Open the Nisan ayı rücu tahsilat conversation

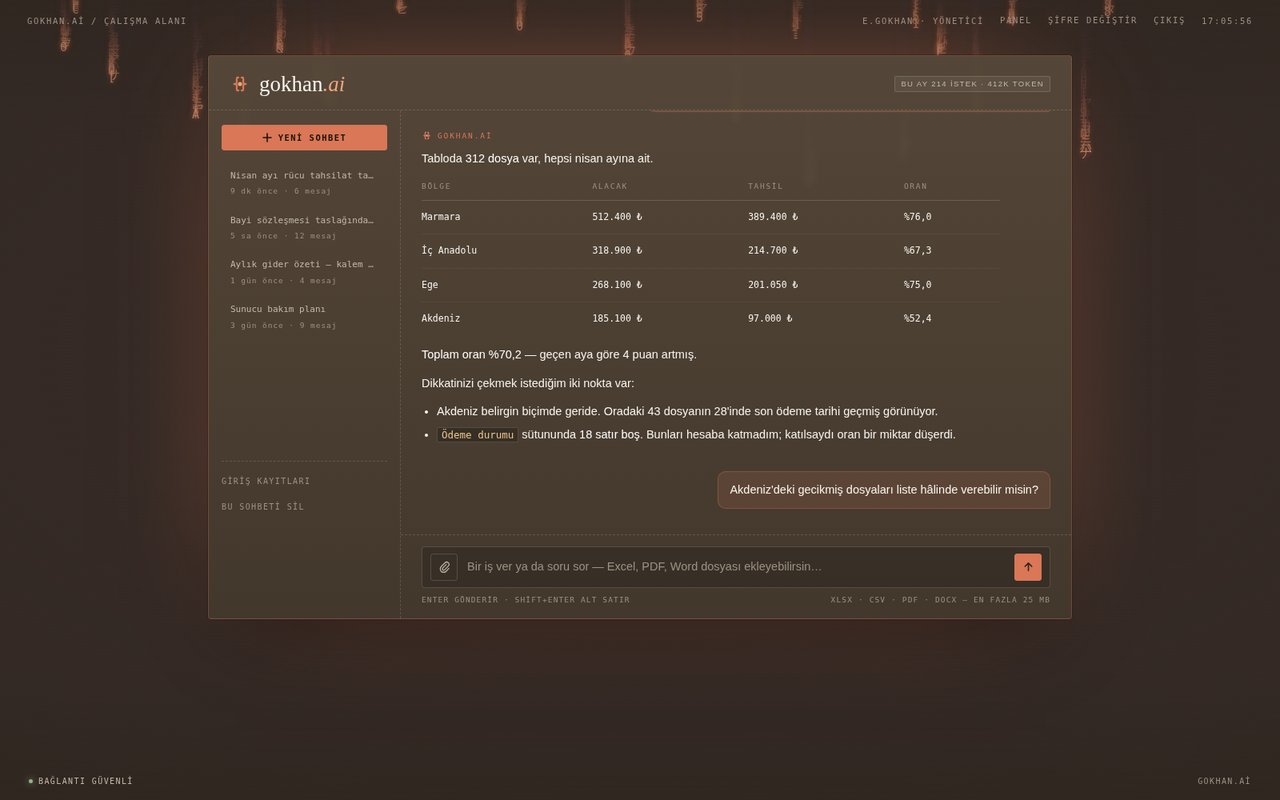click(304, 182)
